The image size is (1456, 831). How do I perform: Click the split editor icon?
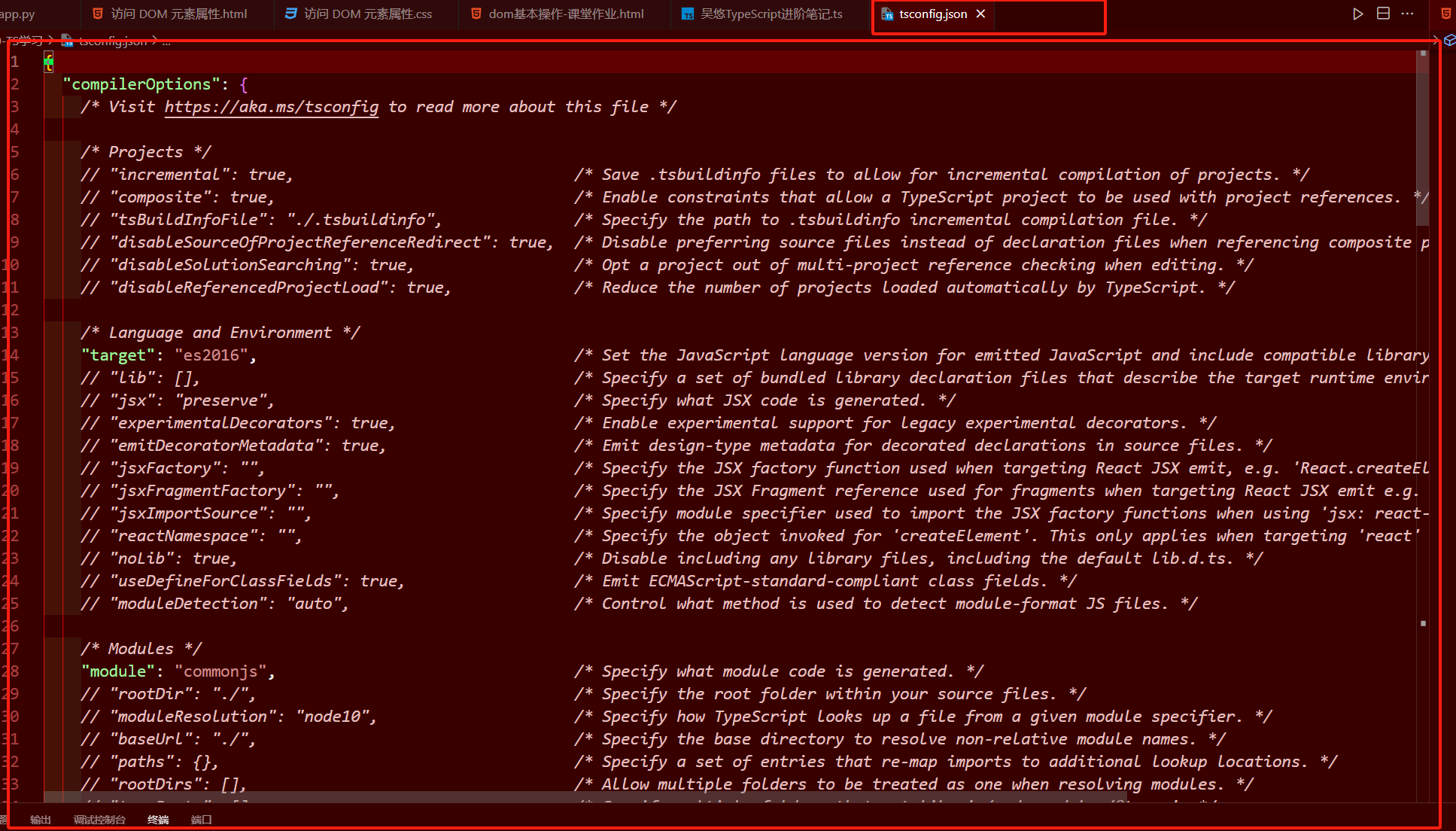[x=1383, y=14]
